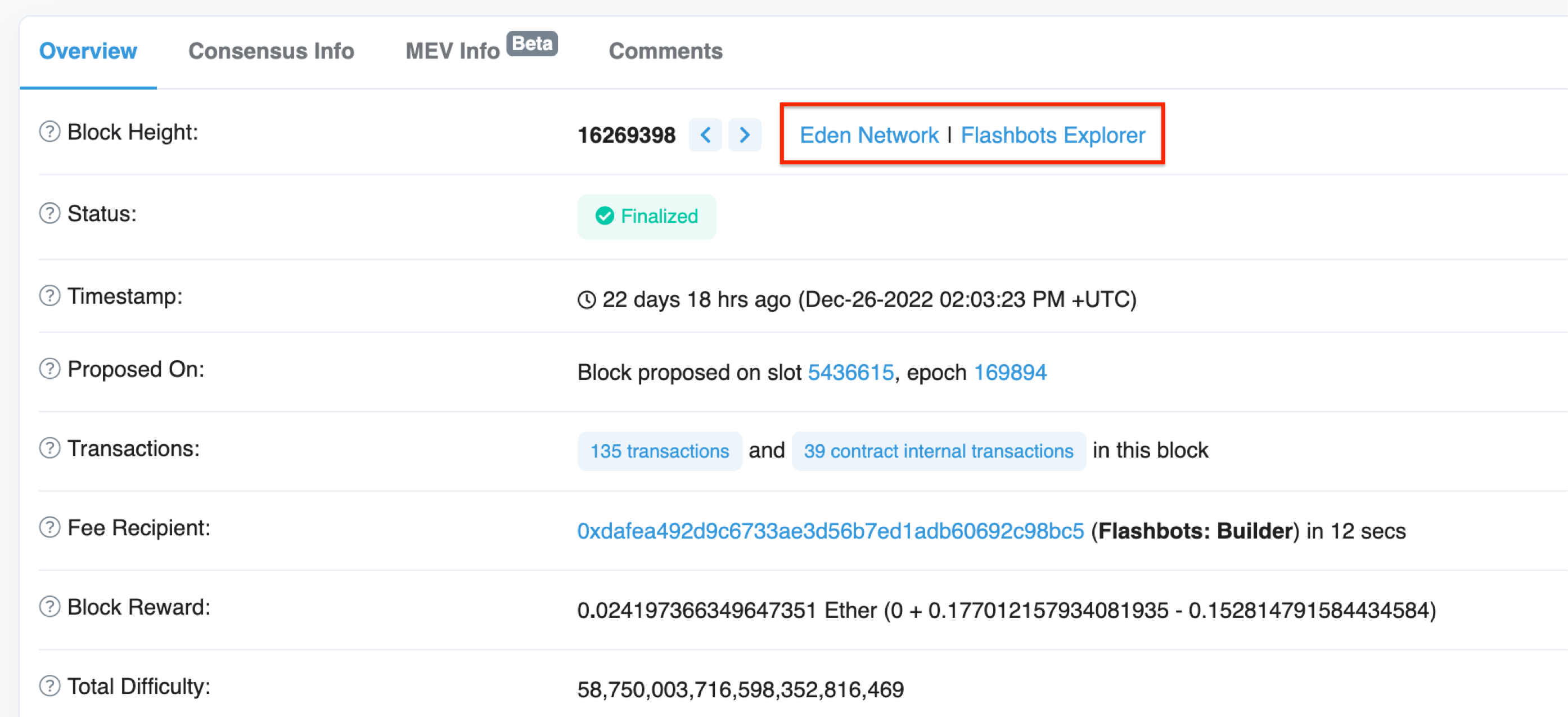Go to next block with right chevron
Viewport: 1568px width, 717px height.
pyautogui.click(x=745, y=135)
